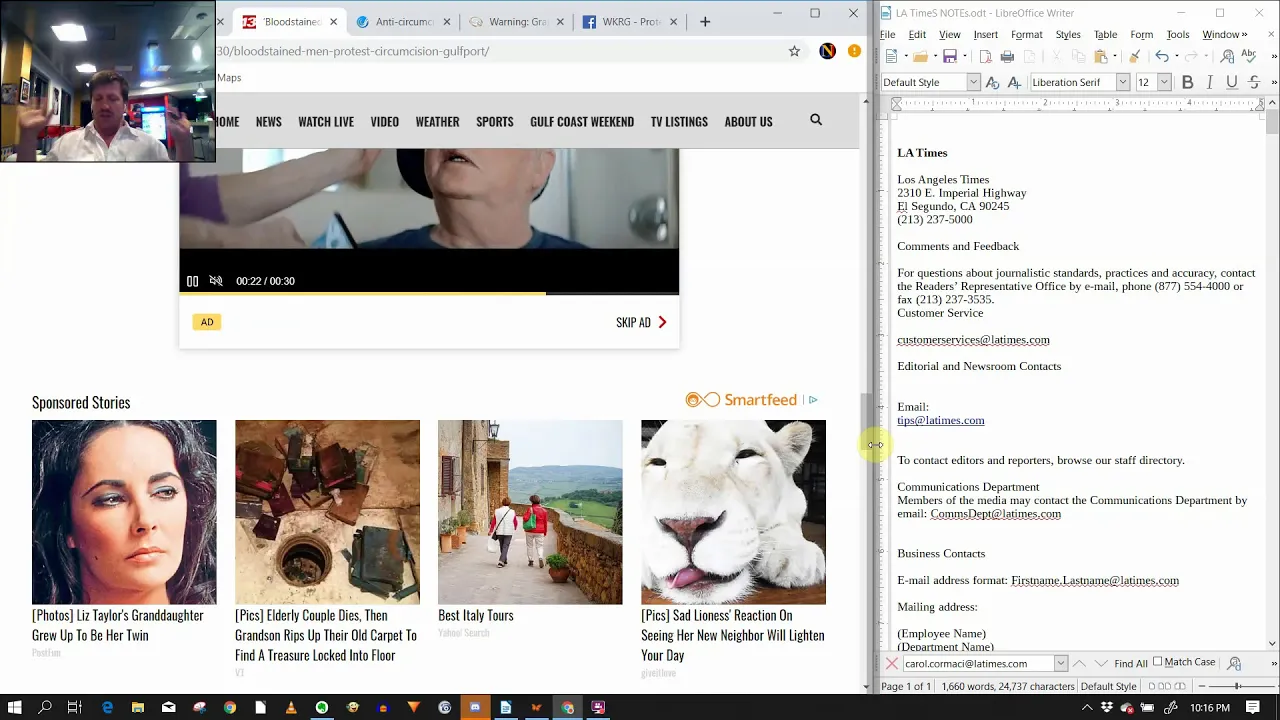Open the Save dropdown arrow

[965, 57]
